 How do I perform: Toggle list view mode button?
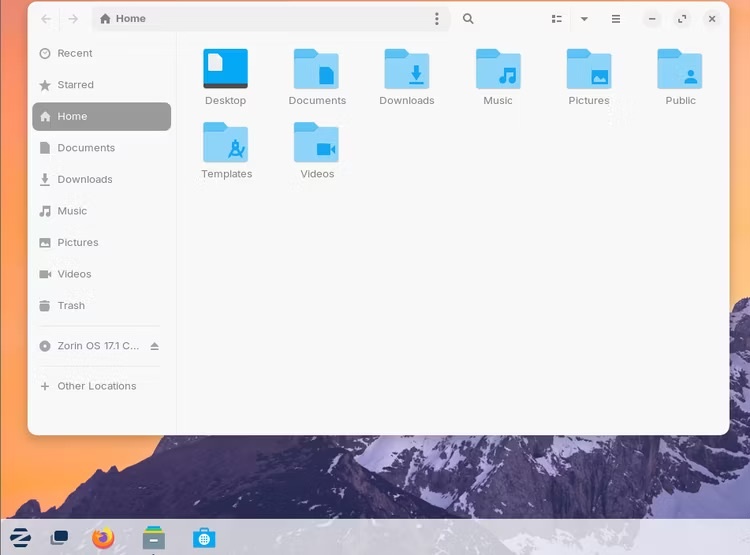[x=556, y=19]
